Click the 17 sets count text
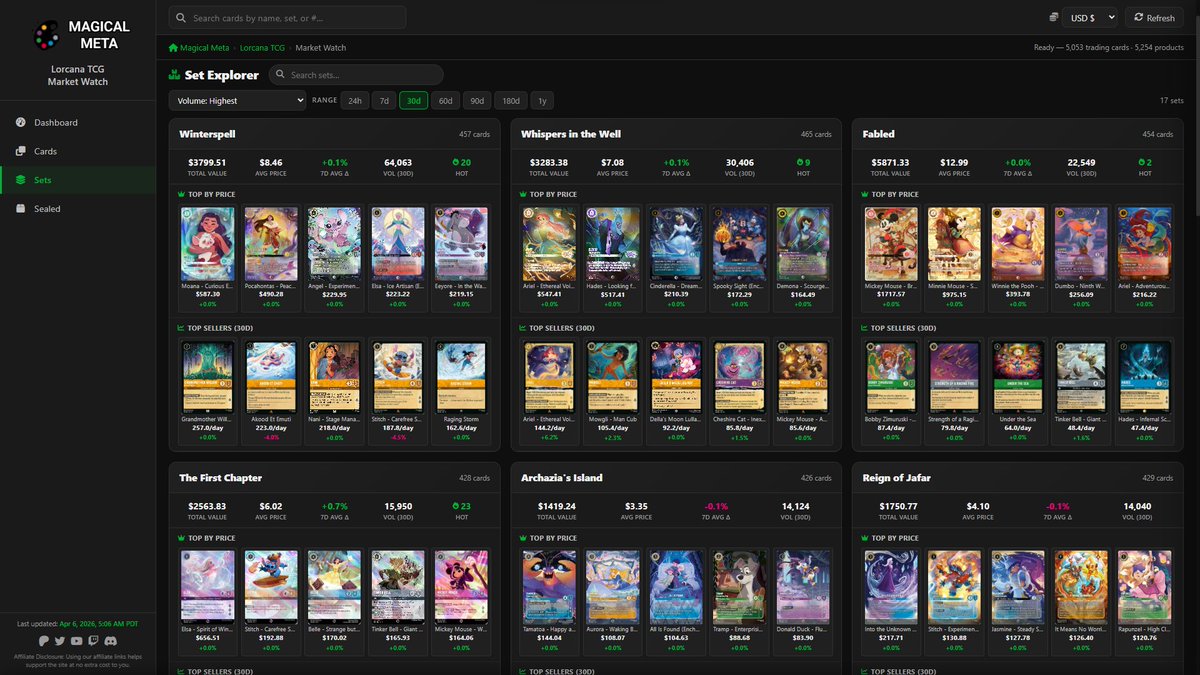1200x675 pixels. tap(1171, 100)
